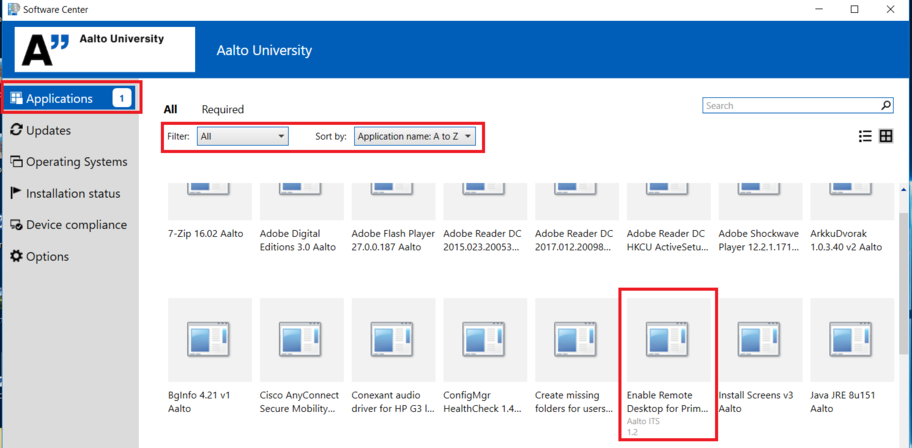Open Cisco AnyConnect Secure Mobility tile
The image size is (912, 448).
301,340
